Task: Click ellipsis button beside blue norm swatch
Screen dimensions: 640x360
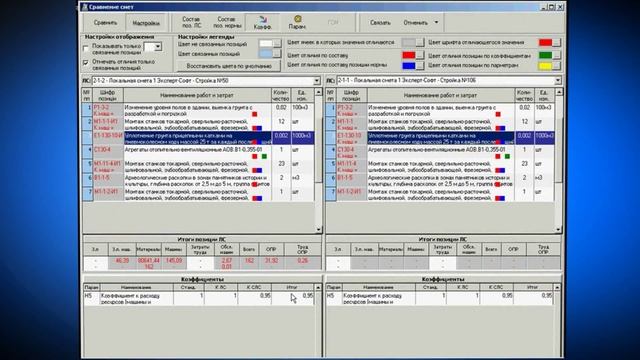Action: click(x=420, y=65)
